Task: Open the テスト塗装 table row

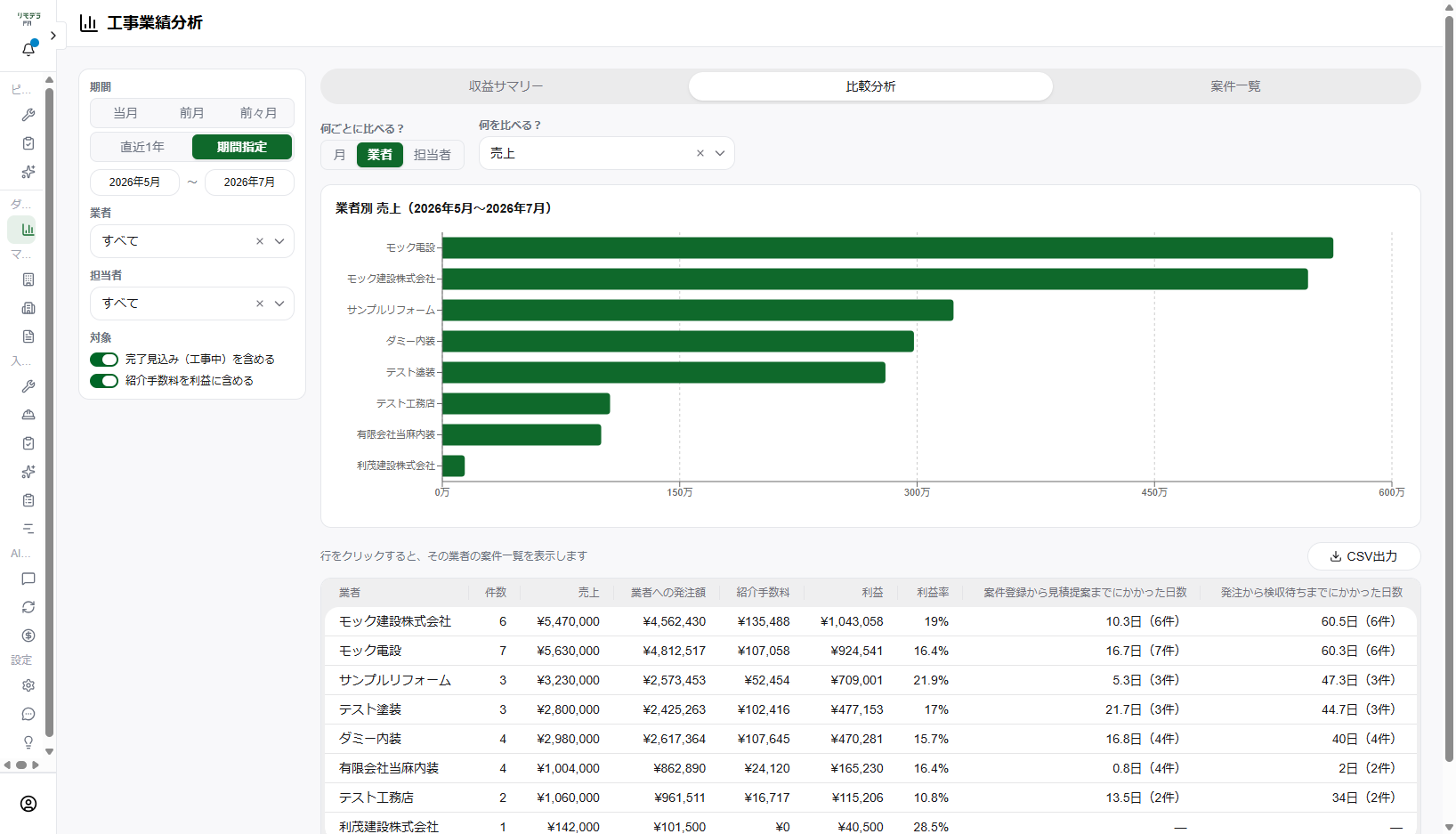Action: point(870,709)
